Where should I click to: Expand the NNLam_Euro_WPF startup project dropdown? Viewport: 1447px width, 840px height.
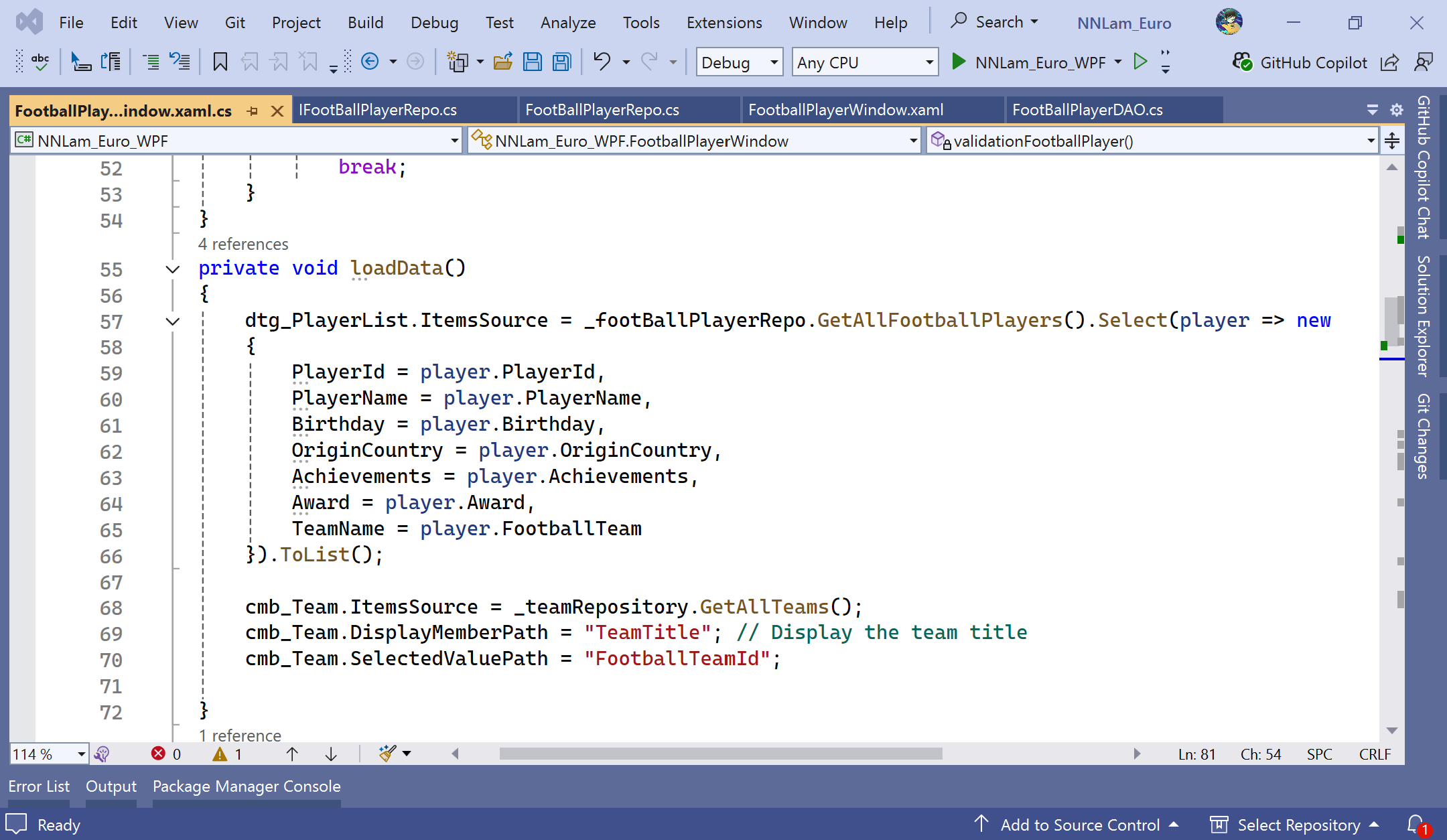tap(1118, 62)
